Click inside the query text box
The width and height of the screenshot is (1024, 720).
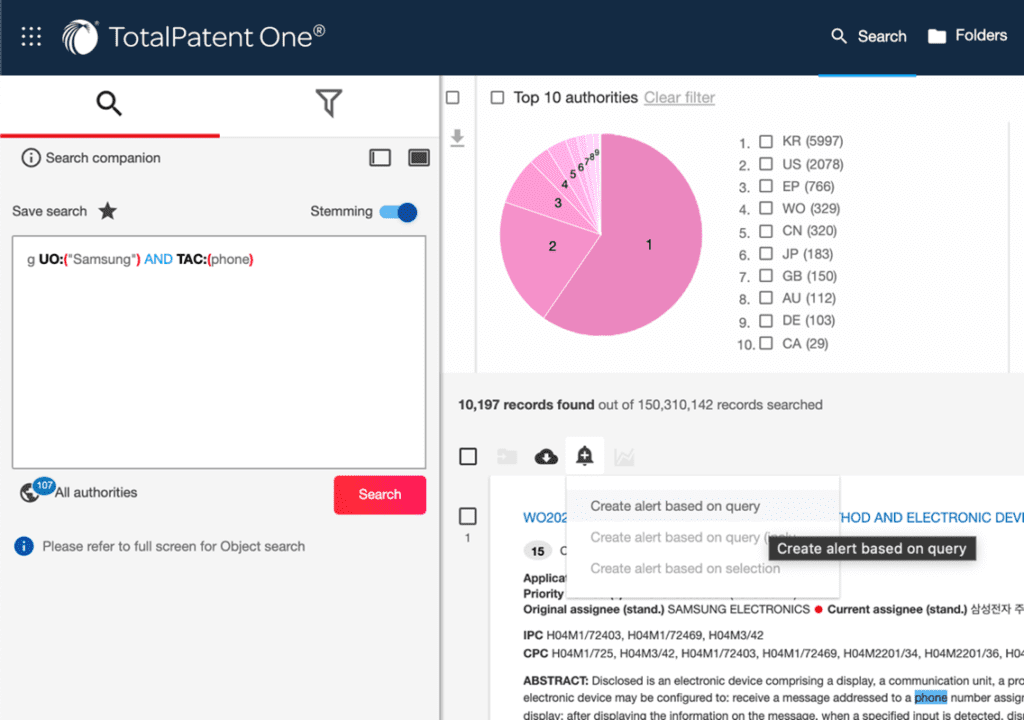click(x=219, y=352)
